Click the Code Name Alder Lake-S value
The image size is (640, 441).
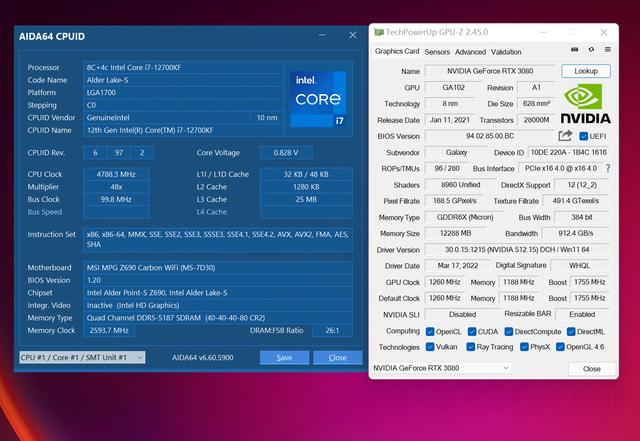click(182, 80)
